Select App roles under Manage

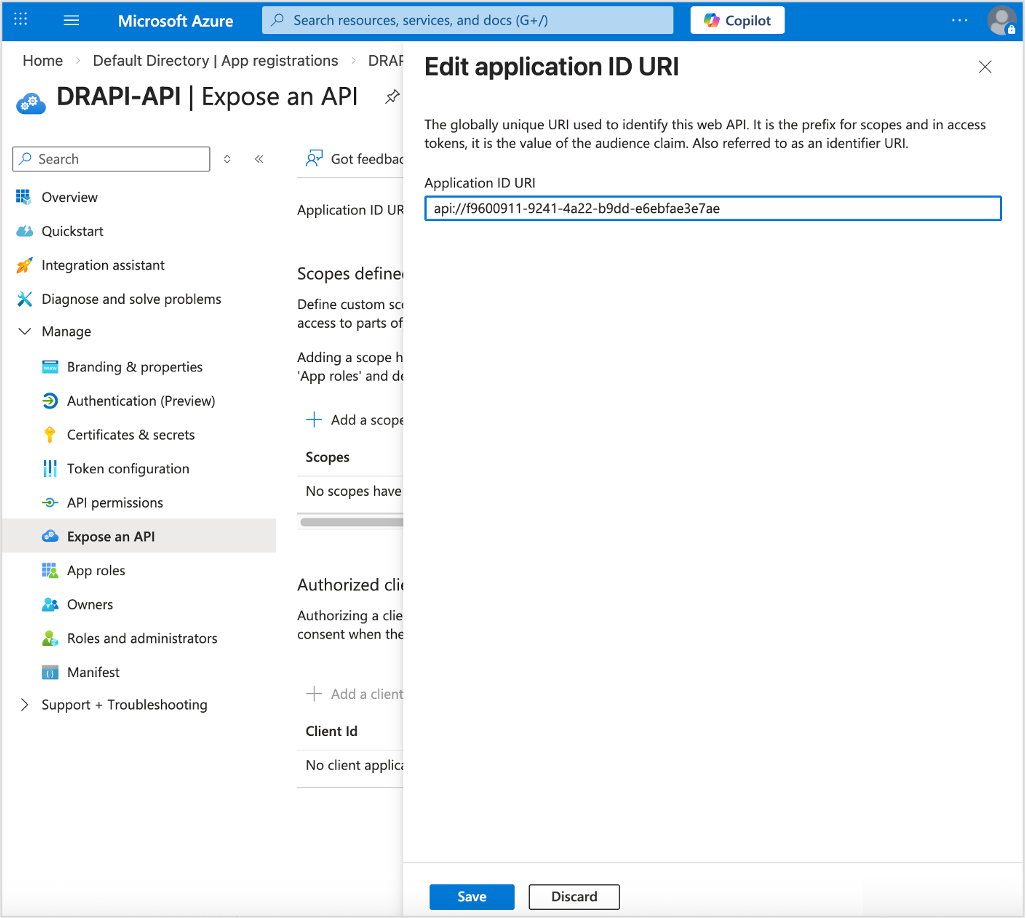point(96,570)
